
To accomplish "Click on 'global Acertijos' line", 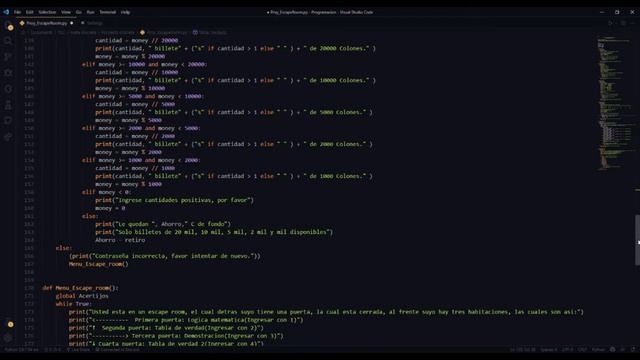I will point(82,296).
